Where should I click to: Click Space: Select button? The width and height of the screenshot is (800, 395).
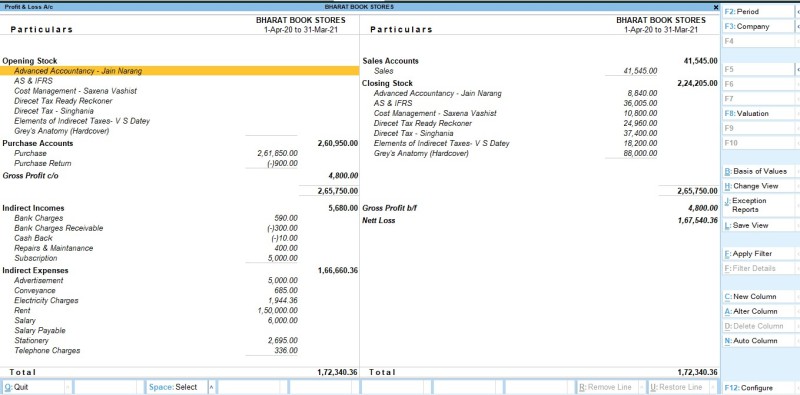point(177,387)
